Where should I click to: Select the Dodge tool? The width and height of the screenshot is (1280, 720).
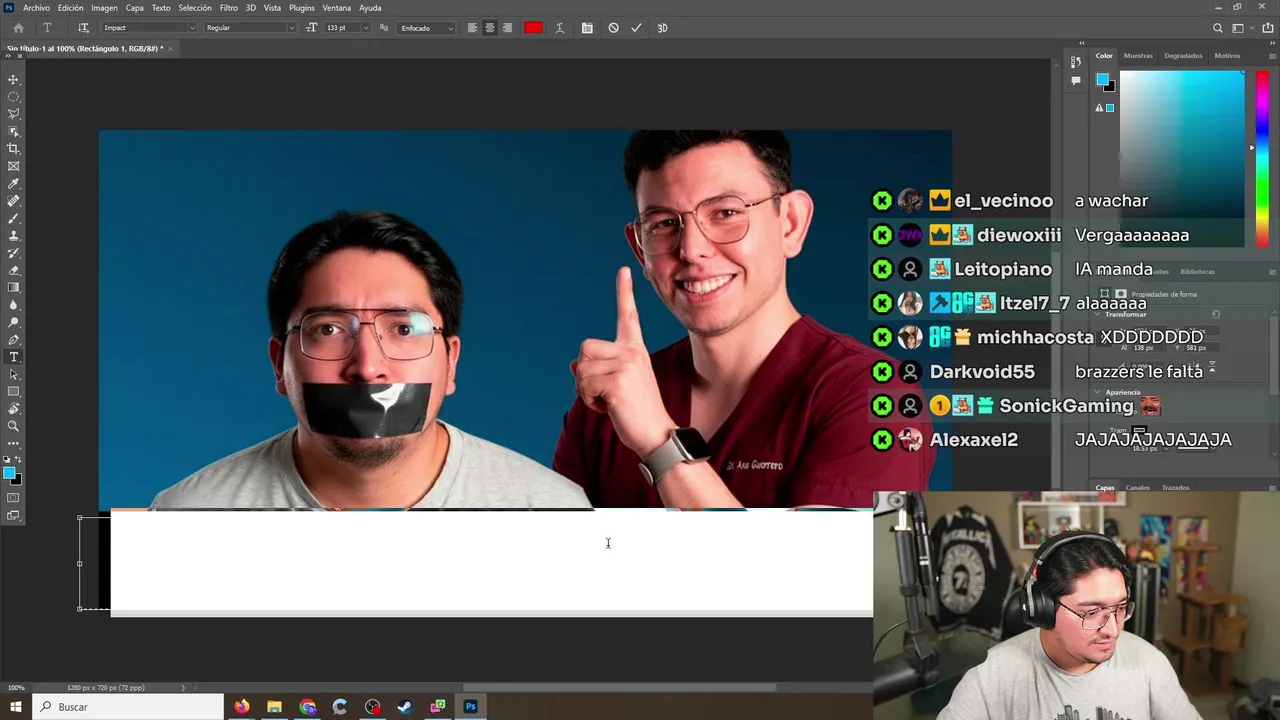pos(14,322)
